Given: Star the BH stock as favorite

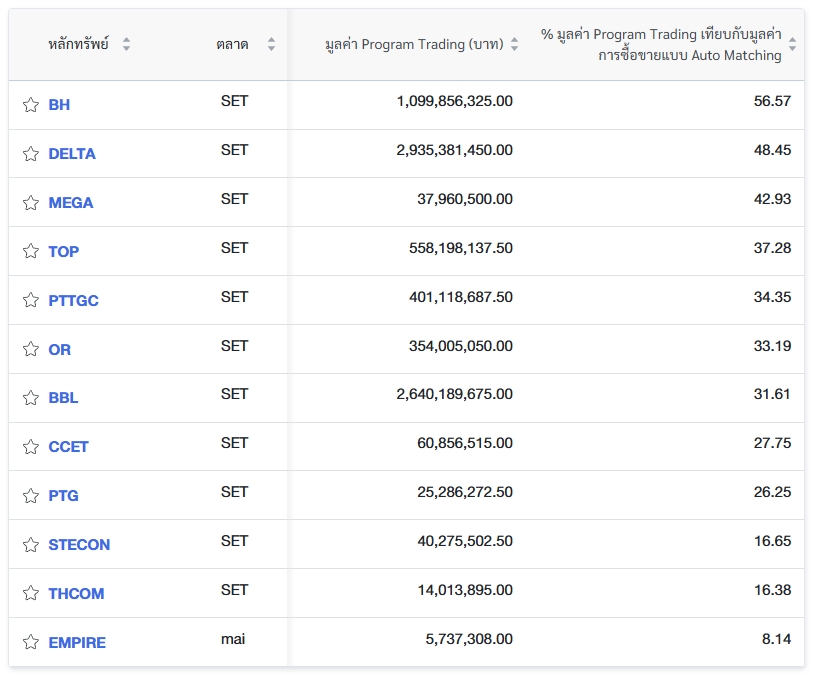Looking at the screenshot, I should pos(30,105).
